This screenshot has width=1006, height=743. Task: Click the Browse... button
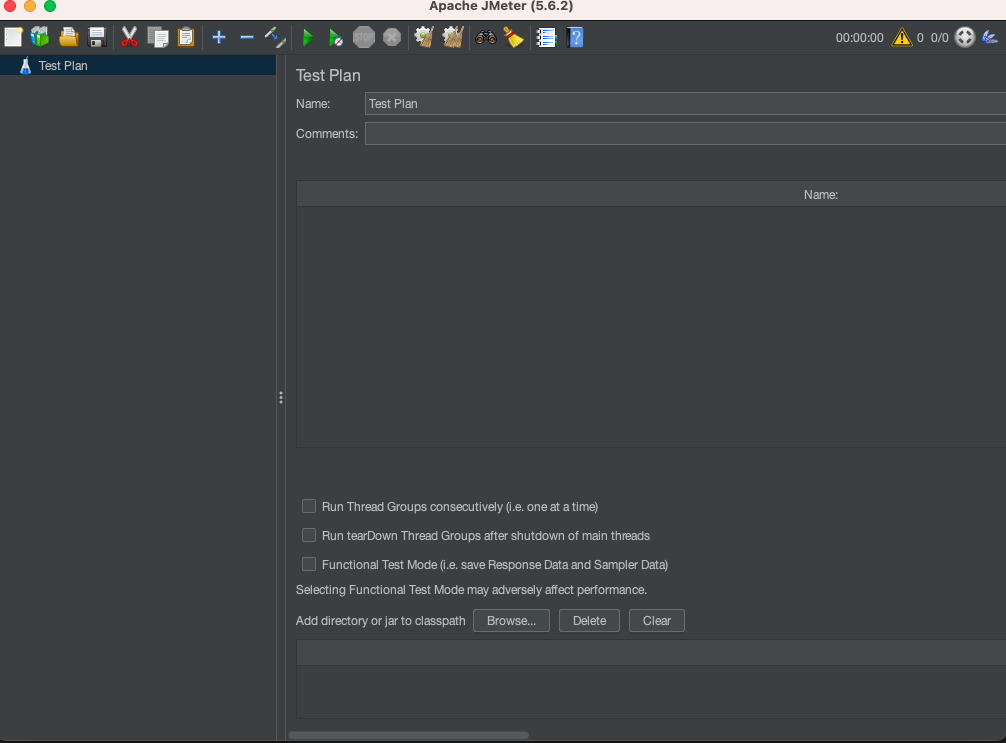[x=511, y=620]
